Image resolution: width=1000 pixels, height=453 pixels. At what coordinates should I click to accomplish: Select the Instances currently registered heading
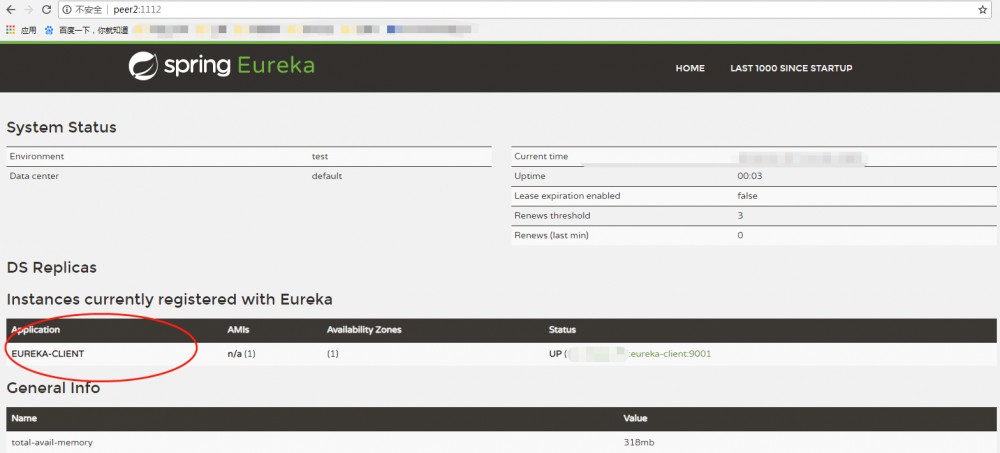pos(170,299)
